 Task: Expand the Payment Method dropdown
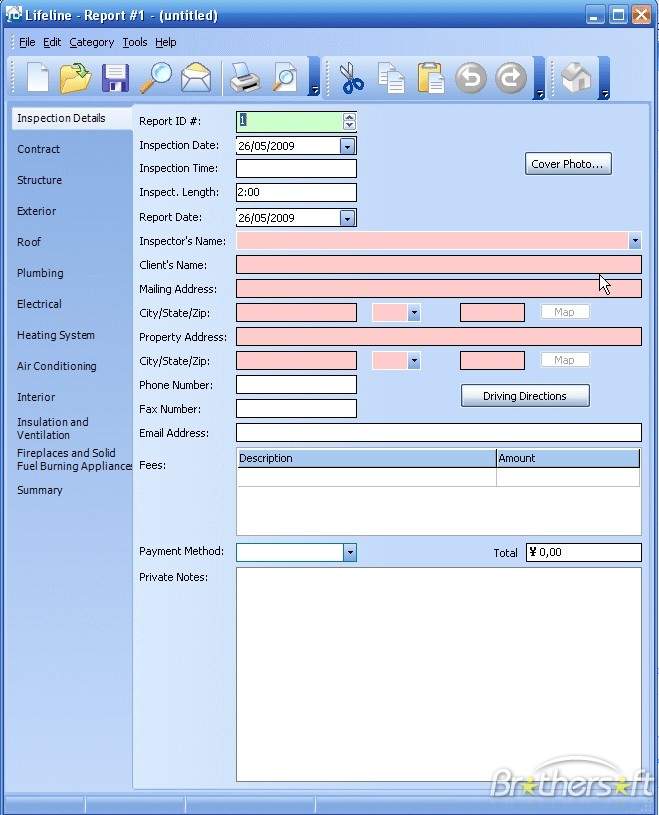click(x=350, y=552)
